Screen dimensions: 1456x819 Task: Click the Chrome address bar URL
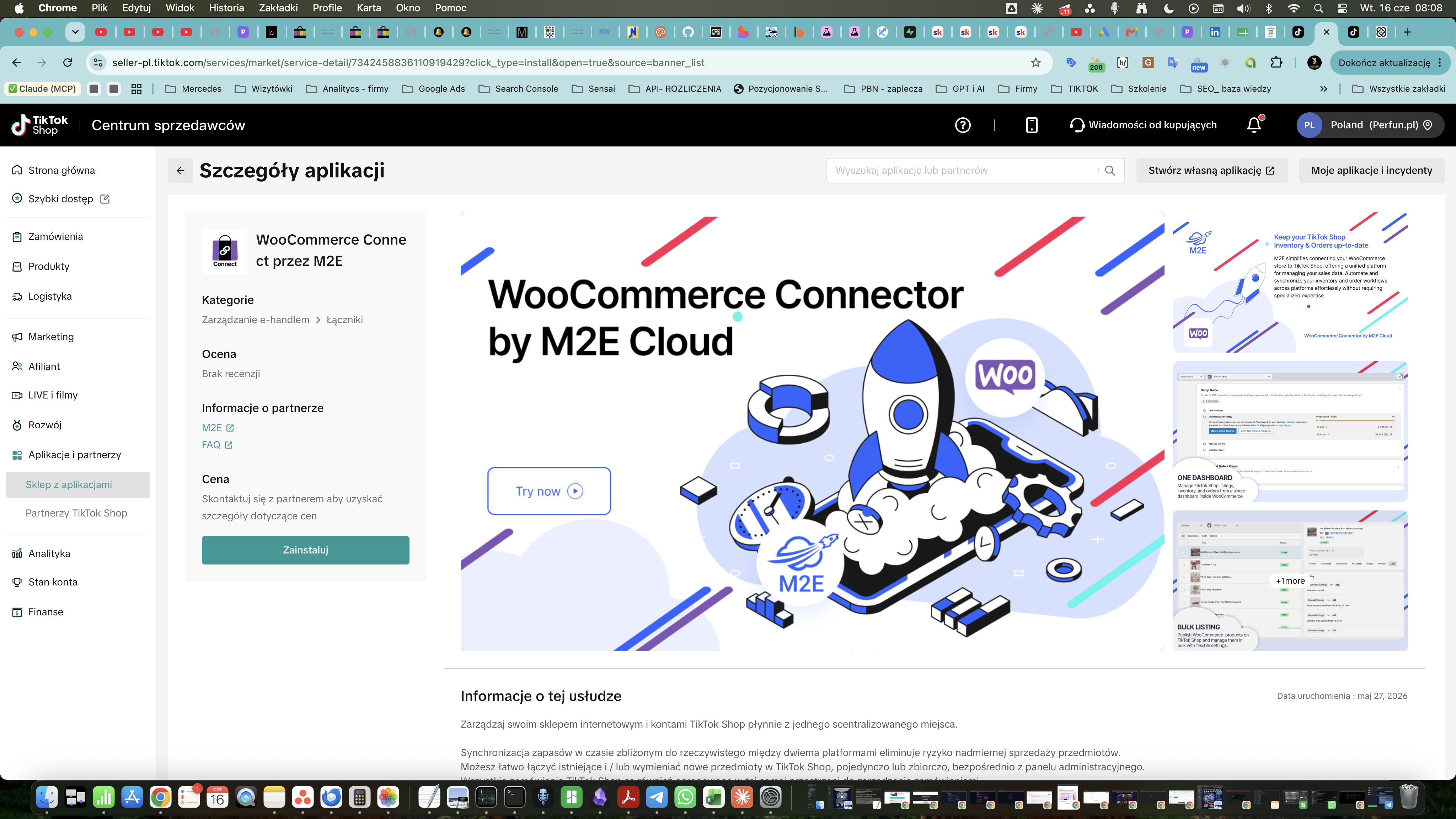408,63
